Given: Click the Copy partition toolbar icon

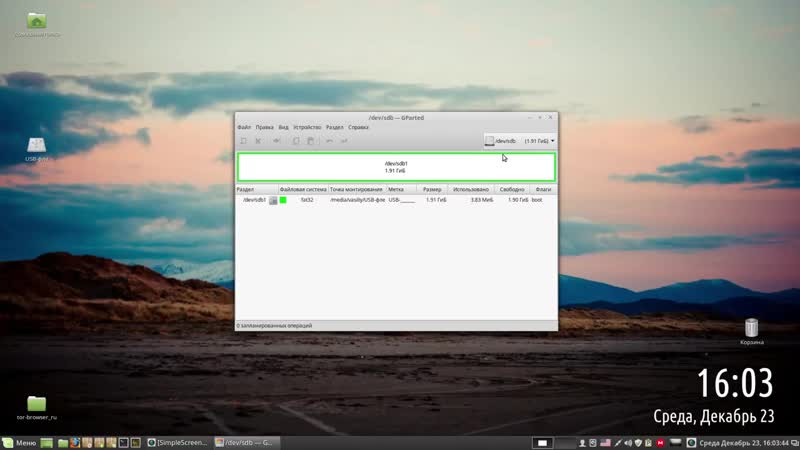Looking at the screenshot, I should click(x=296, y=141).
